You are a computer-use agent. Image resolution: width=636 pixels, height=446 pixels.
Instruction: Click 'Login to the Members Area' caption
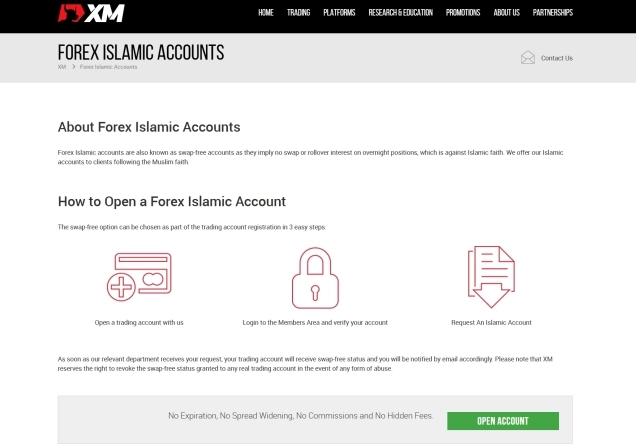click(x=315, y=323)
